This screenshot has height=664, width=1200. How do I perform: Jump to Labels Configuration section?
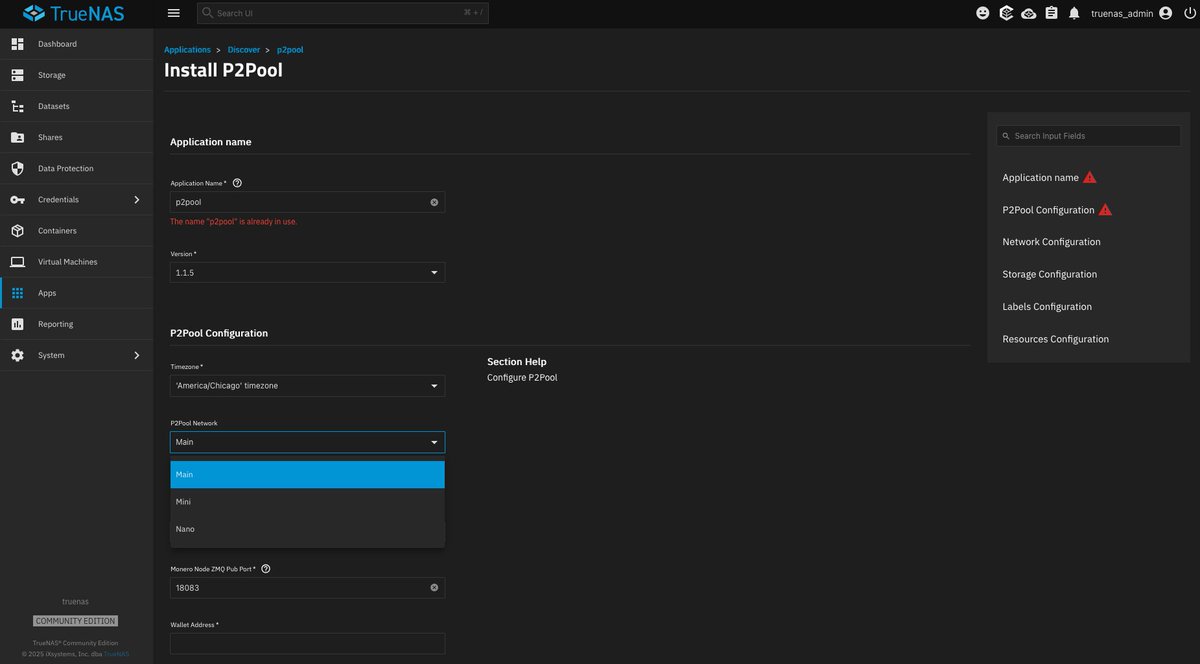click(1047, 307)
